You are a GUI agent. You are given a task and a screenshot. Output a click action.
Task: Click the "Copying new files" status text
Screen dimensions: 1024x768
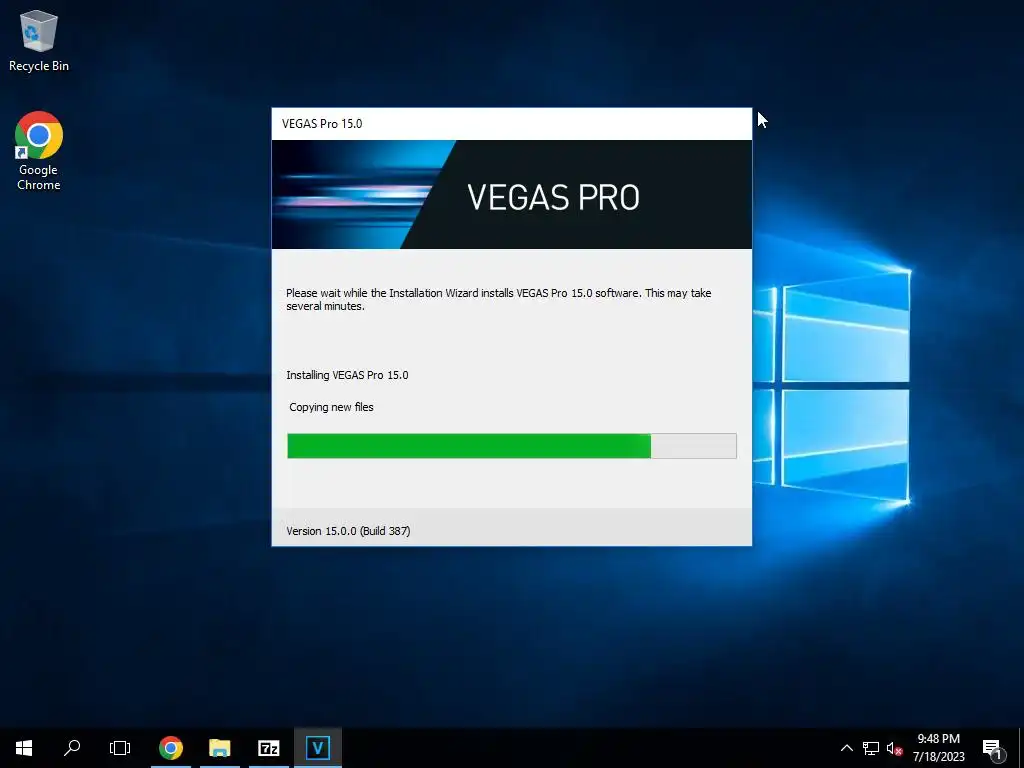click(331, 407)
